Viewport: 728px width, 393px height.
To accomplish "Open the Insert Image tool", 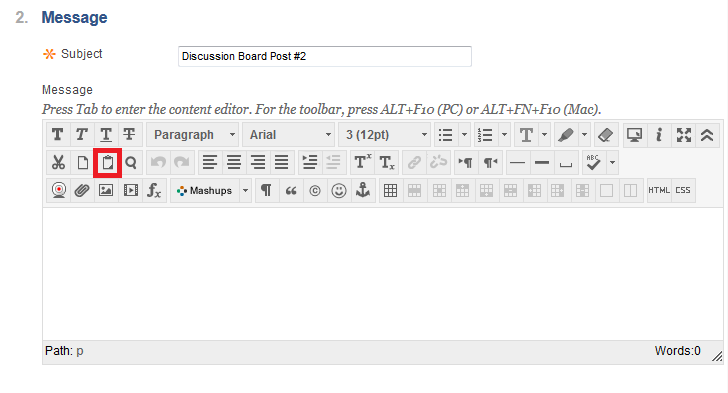I will point(106,190).
